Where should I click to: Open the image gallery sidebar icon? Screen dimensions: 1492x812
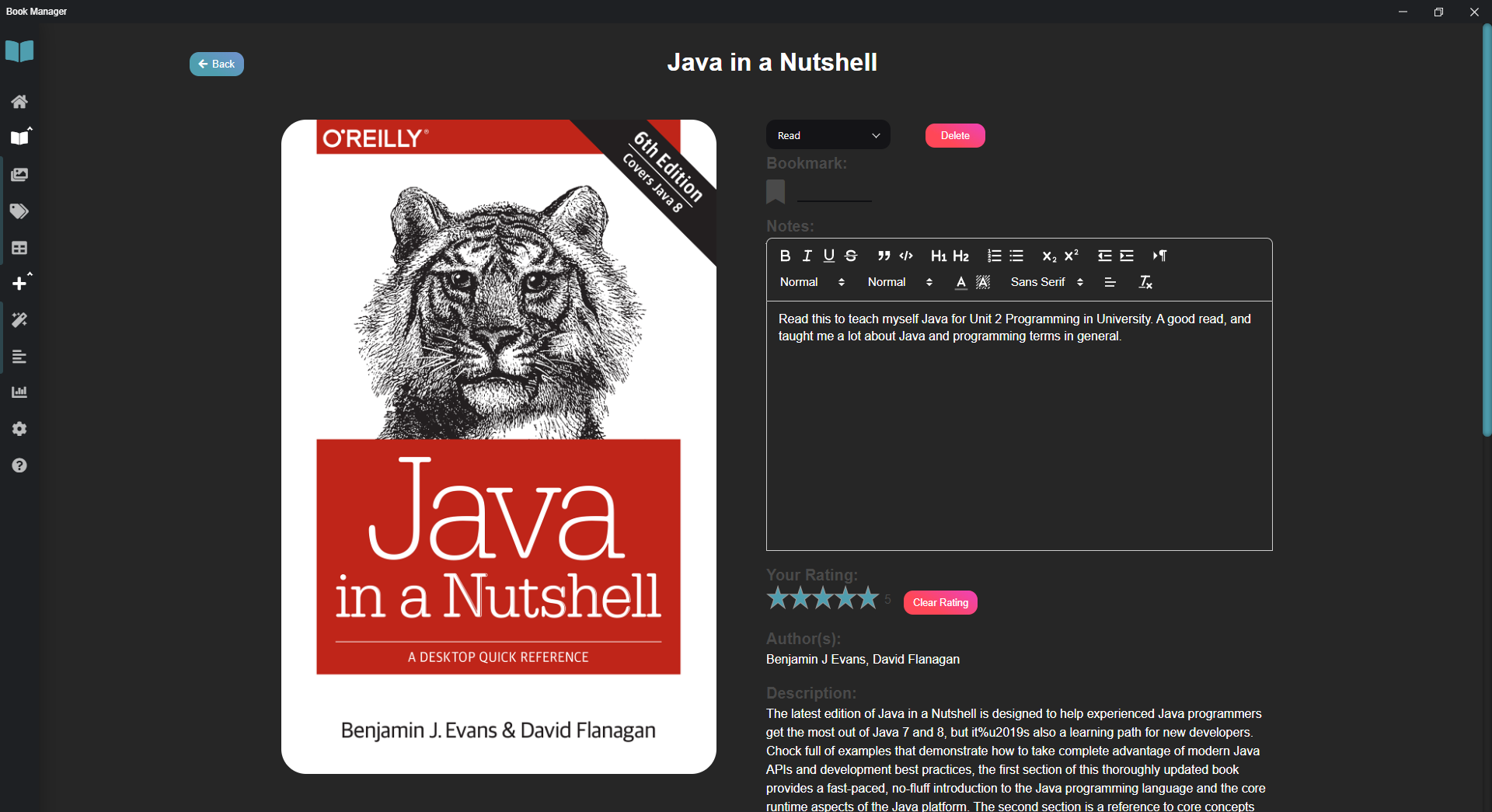(x=19, y=175)
